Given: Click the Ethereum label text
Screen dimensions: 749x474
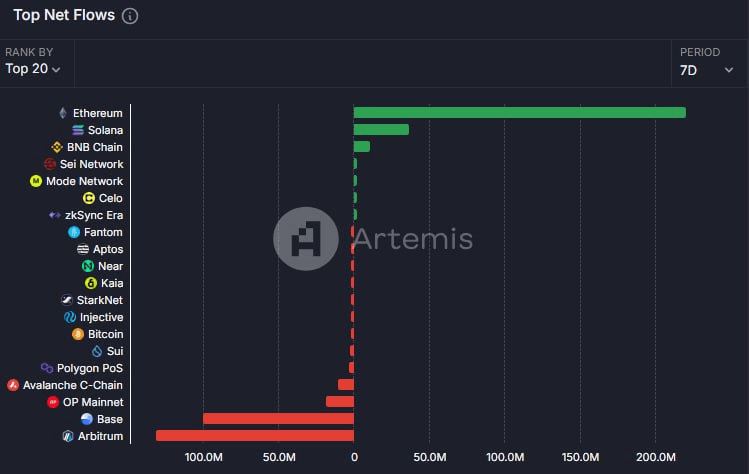Looking at the screenshot, I should [x=98, y=113].
